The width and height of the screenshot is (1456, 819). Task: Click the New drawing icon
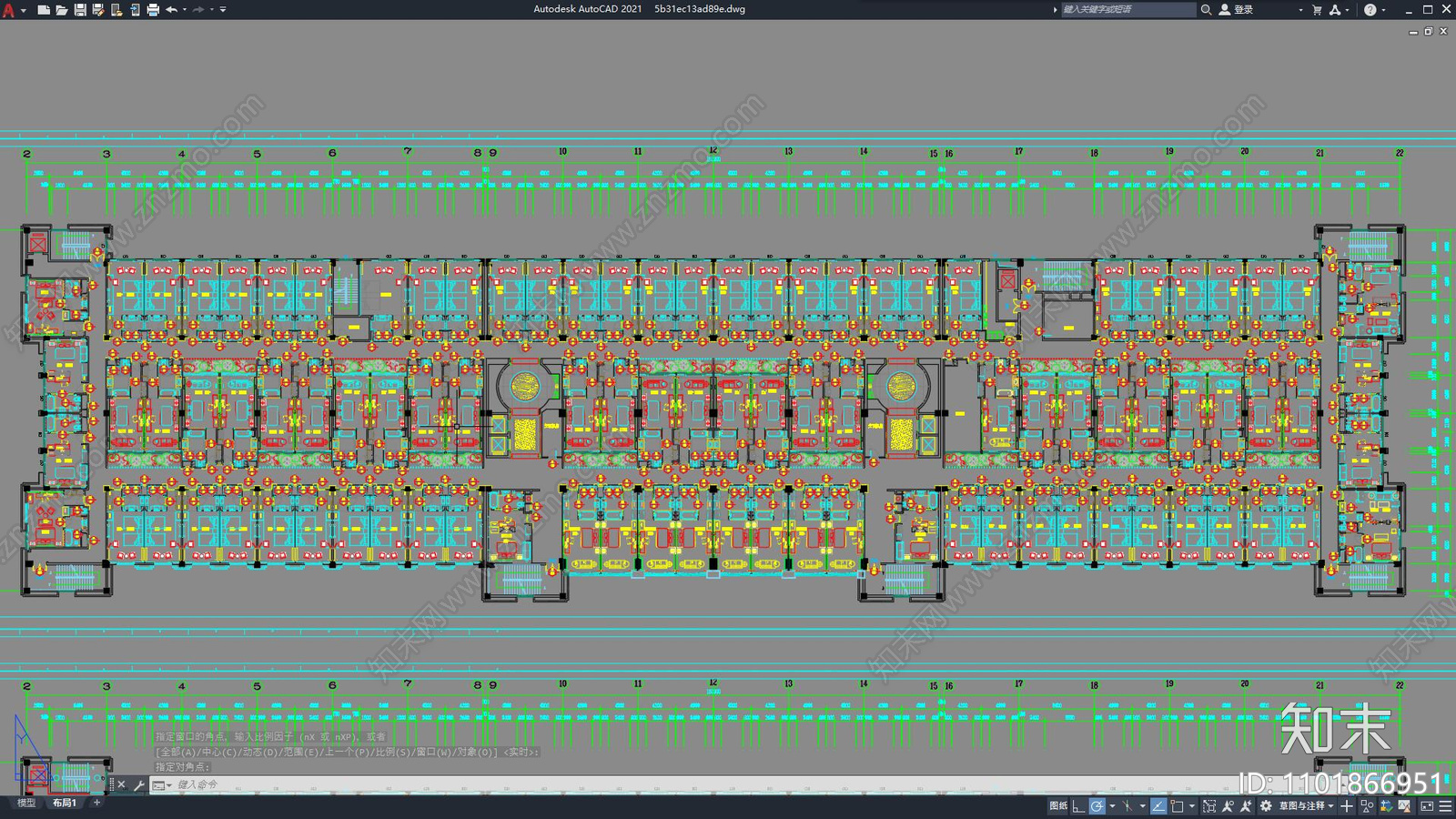[x=44, y=9]
